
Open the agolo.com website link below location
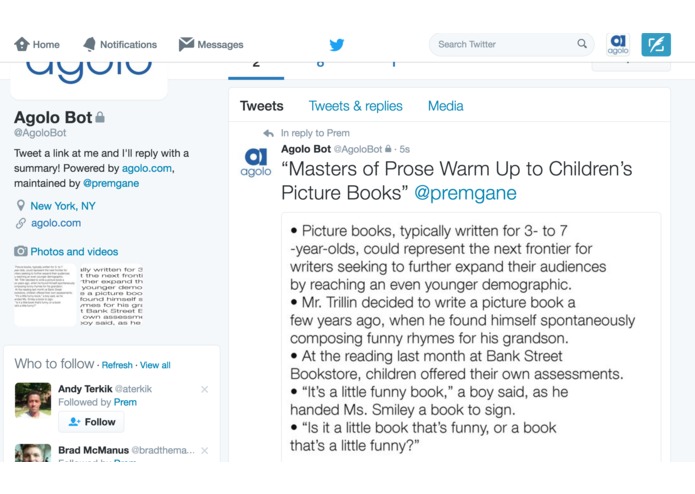[x=56, y=223]
